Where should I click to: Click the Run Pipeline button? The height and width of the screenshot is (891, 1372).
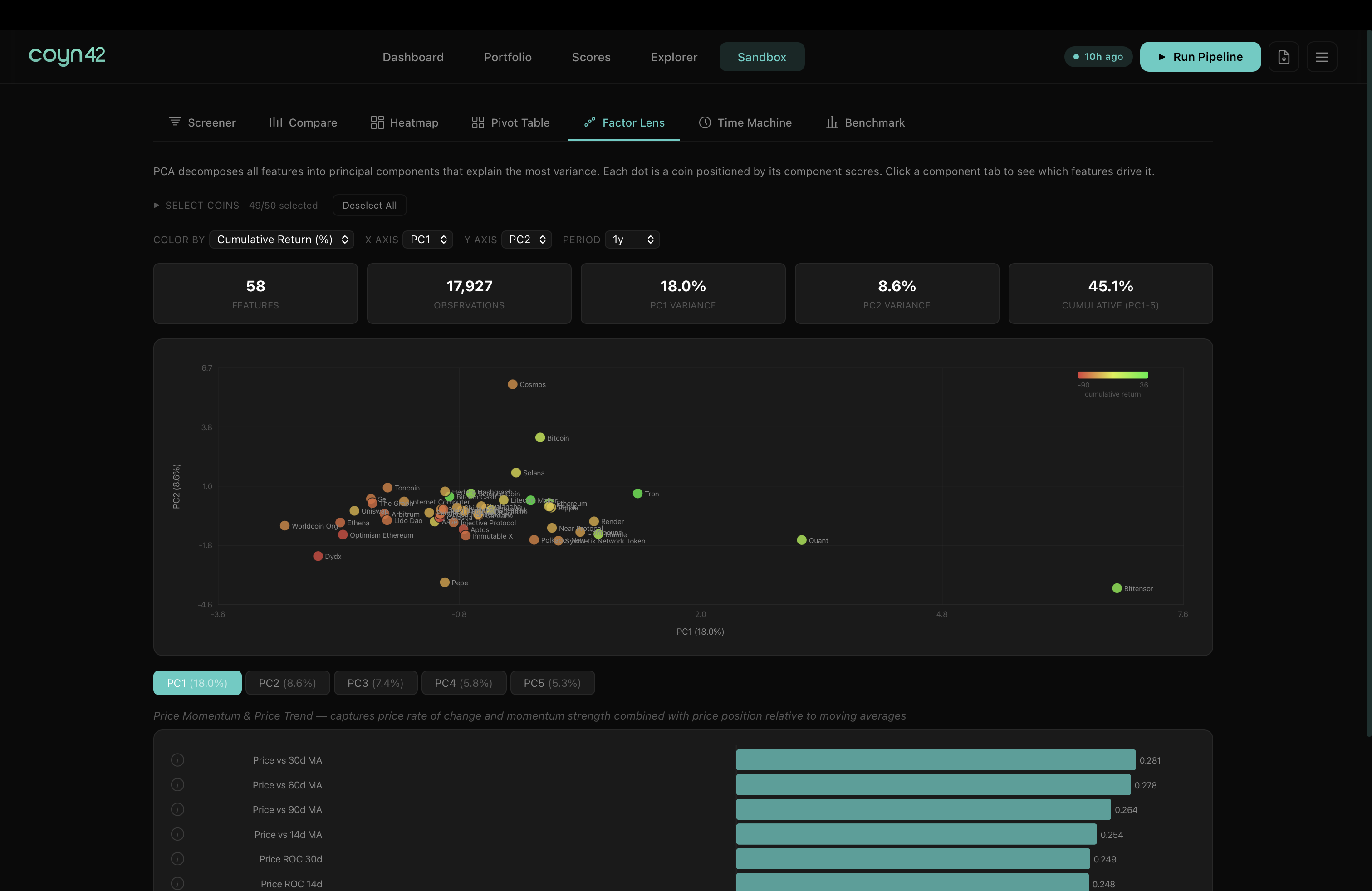coord(1200,56)
